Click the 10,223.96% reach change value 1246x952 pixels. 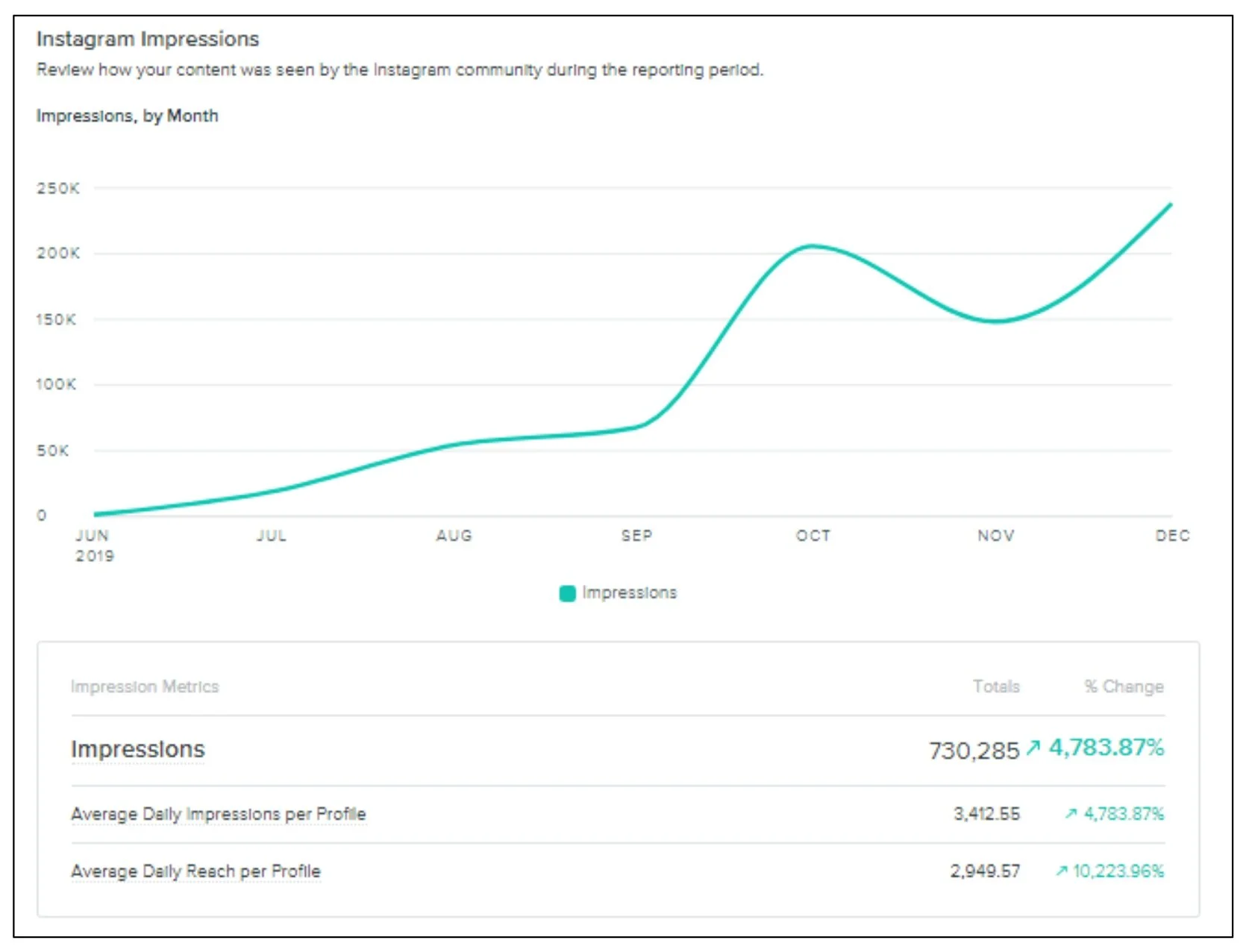(1118, 871)
